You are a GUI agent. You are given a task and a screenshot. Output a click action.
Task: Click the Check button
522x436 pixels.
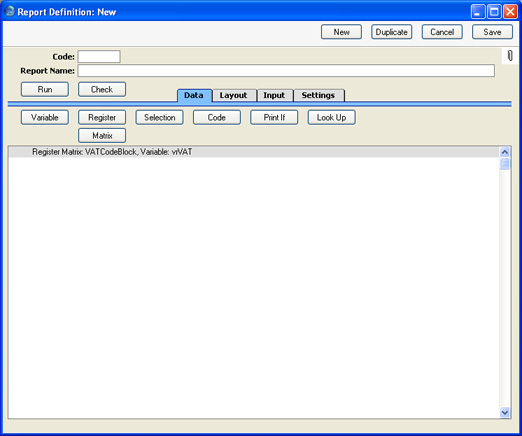tap(102, 89)
